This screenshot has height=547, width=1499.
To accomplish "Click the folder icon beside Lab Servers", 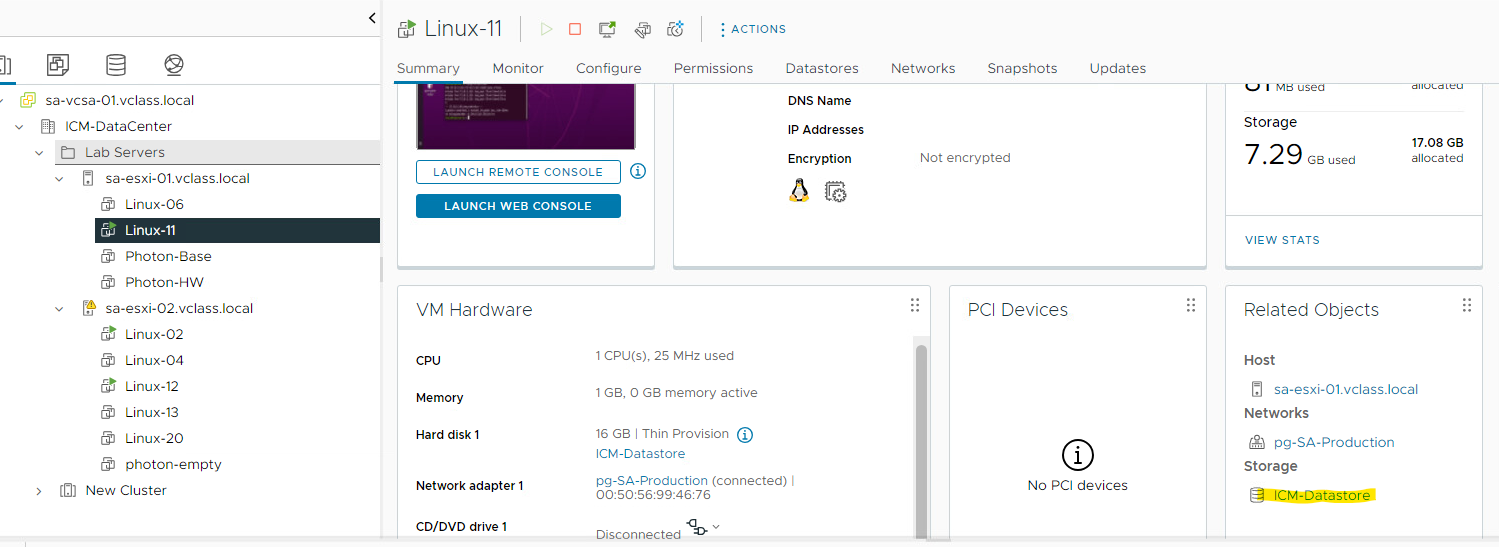I will [x=68, y=152].
